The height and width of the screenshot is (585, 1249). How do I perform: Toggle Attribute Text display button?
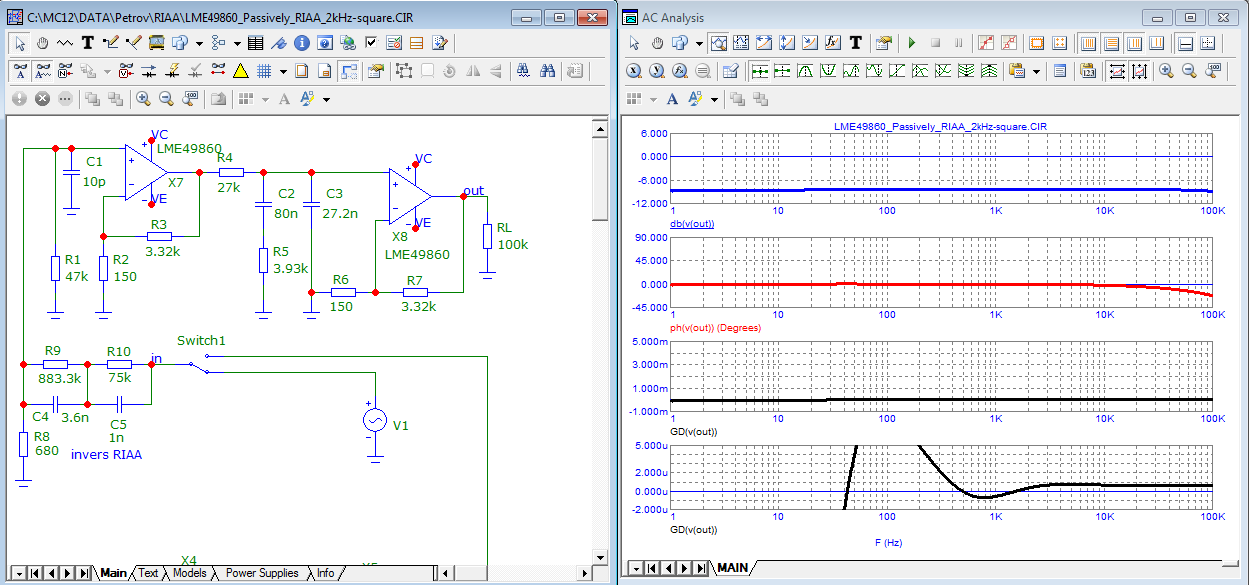tap(20, 71)
